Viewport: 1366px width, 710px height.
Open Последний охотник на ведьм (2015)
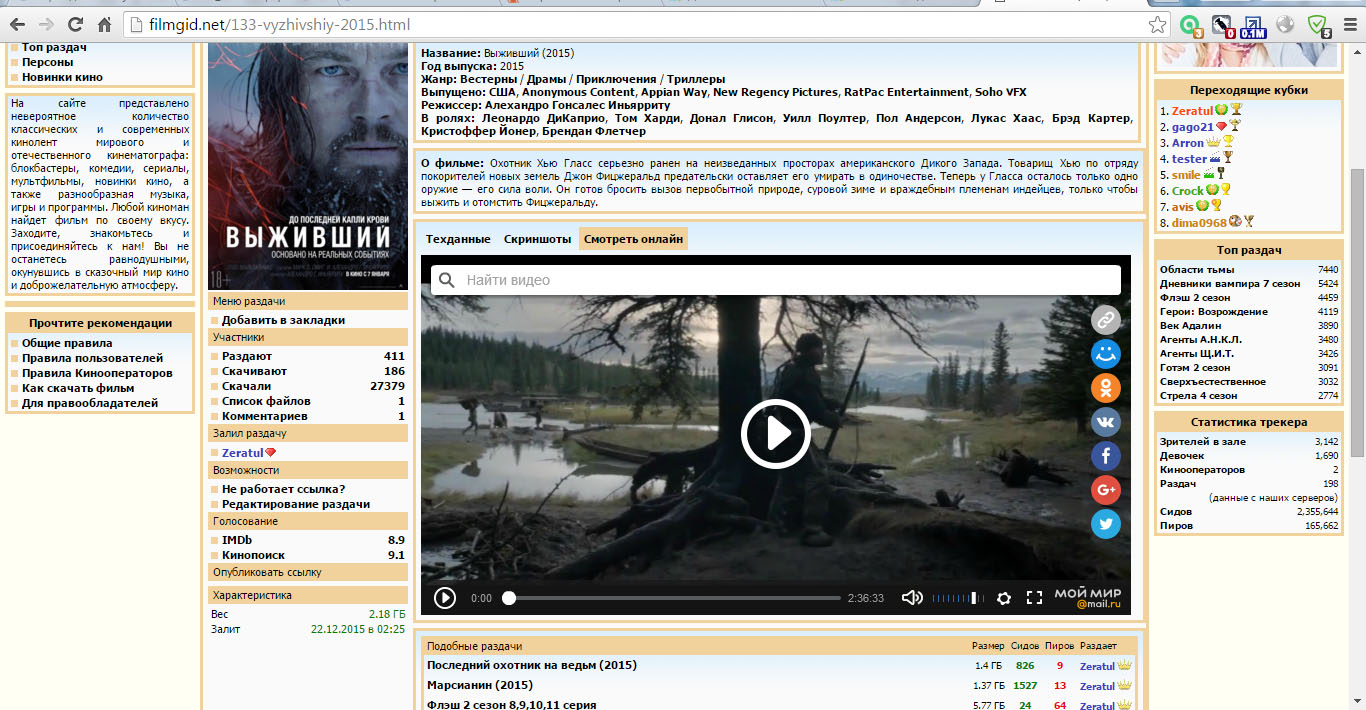pos(531,665)
